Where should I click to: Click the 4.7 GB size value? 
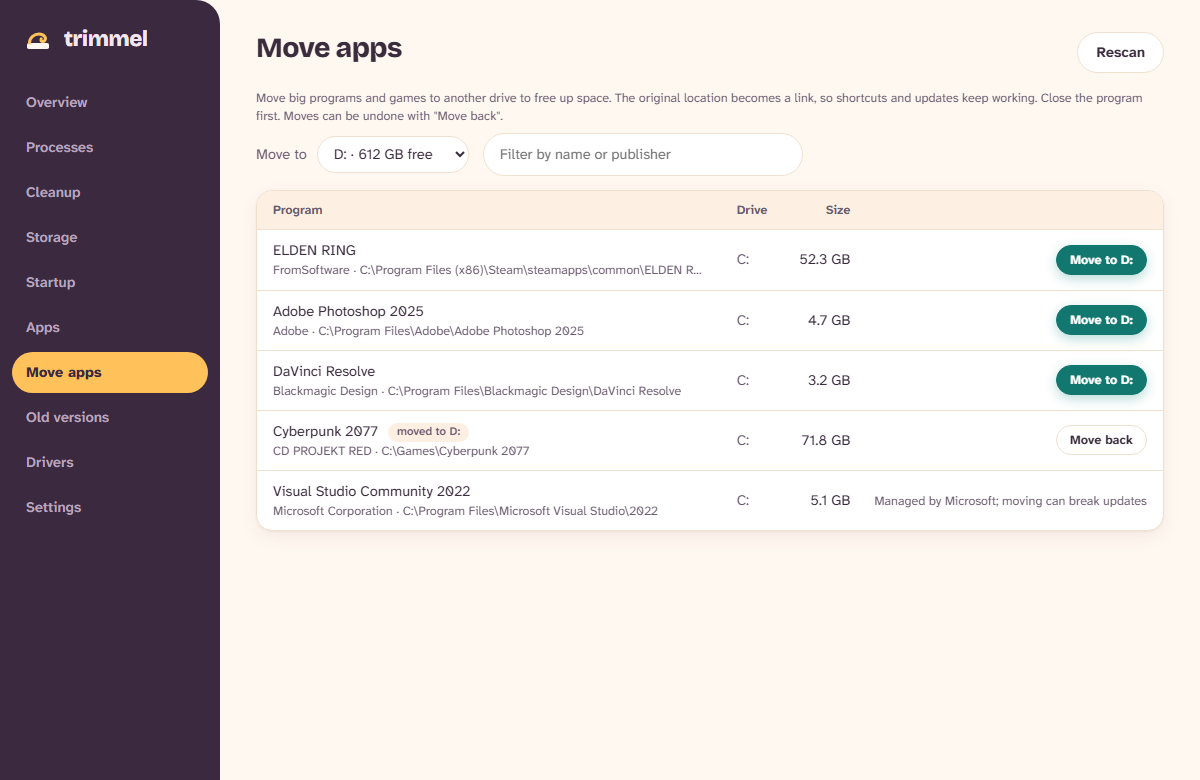tap(829, 320)
